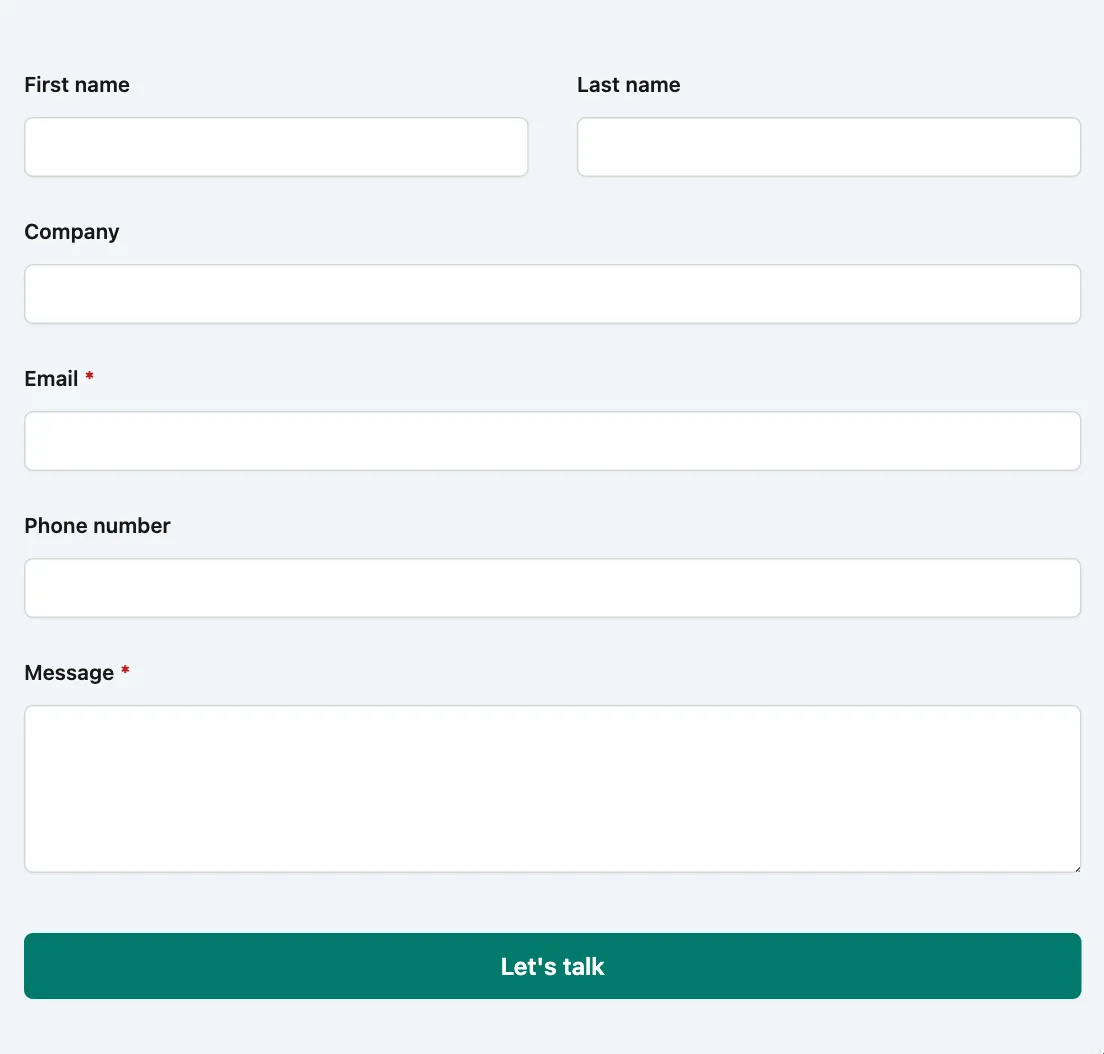1104x1054 pixels.
Task: Click the First name label
Action: pos(77,85)
